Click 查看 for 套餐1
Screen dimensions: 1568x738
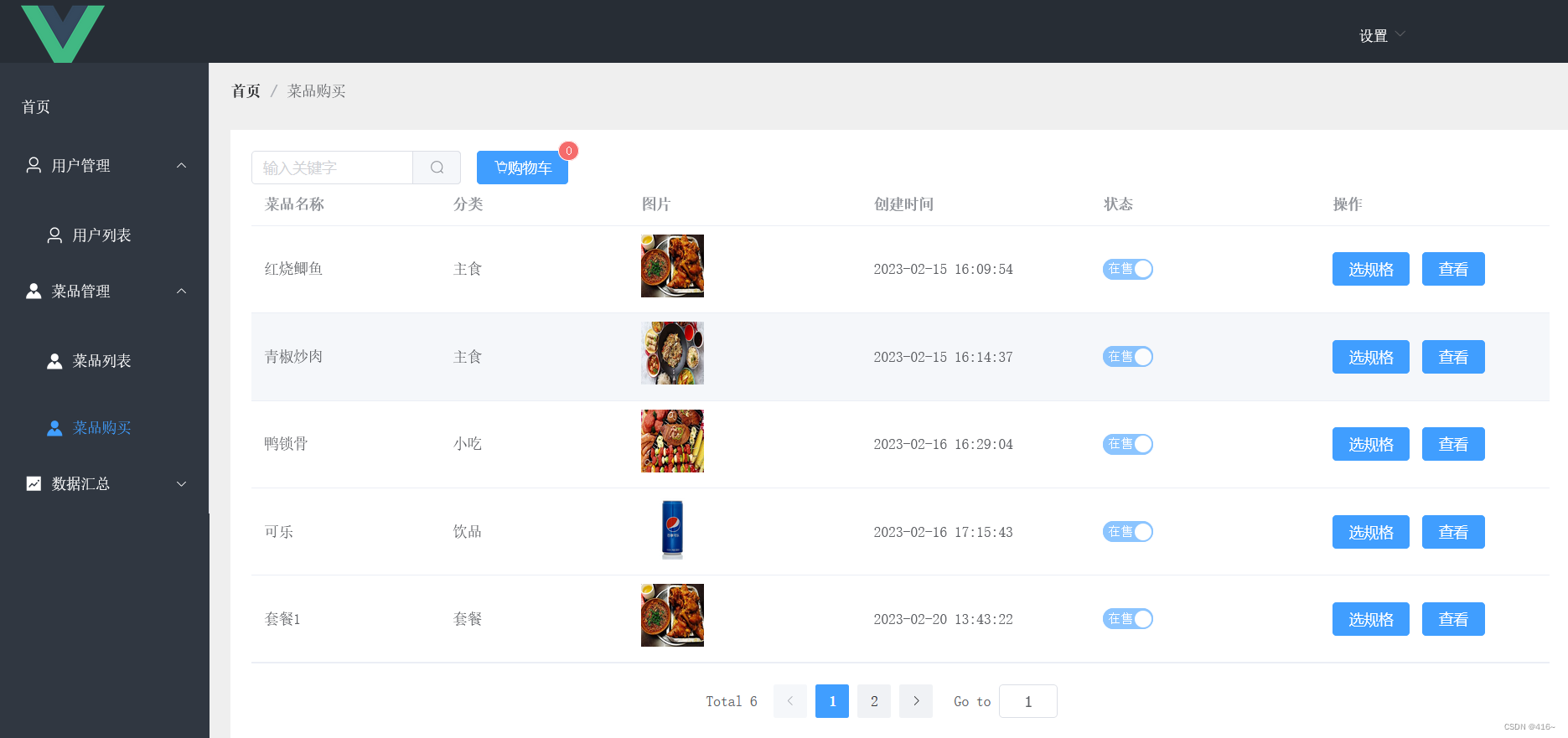pyautogui.click(x=1453, y=619)
